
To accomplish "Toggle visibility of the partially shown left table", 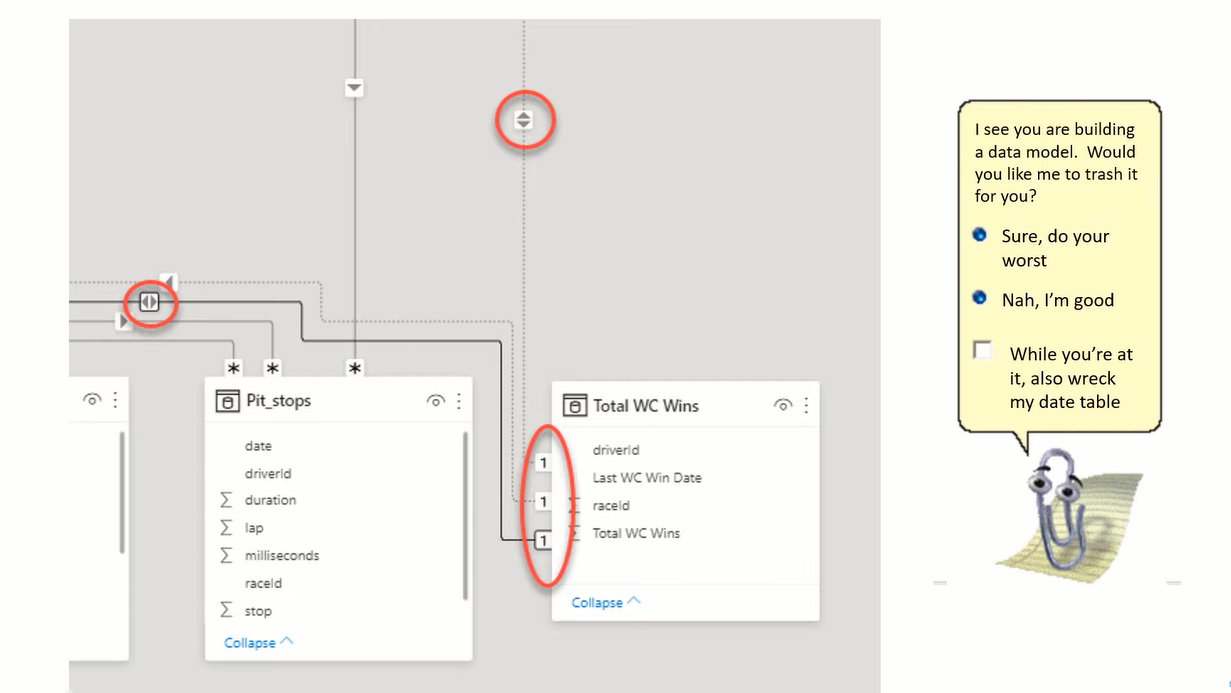I will pyautogui.click(x=92, y=399).
